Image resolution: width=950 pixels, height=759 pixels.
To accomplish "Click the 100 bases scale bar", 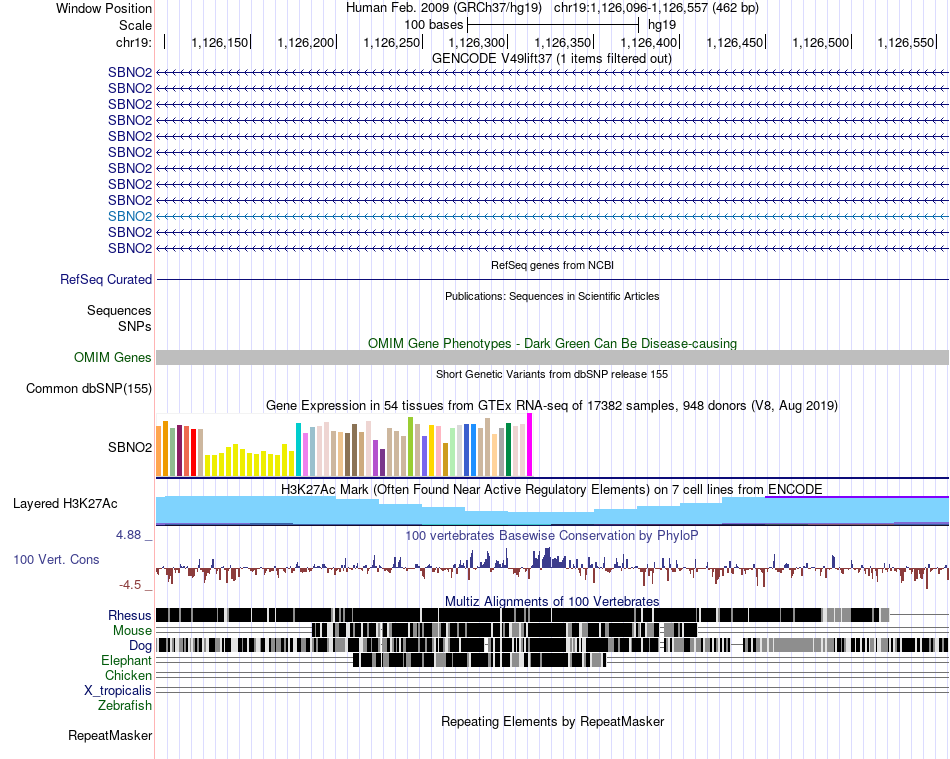I will click(553, 23).
